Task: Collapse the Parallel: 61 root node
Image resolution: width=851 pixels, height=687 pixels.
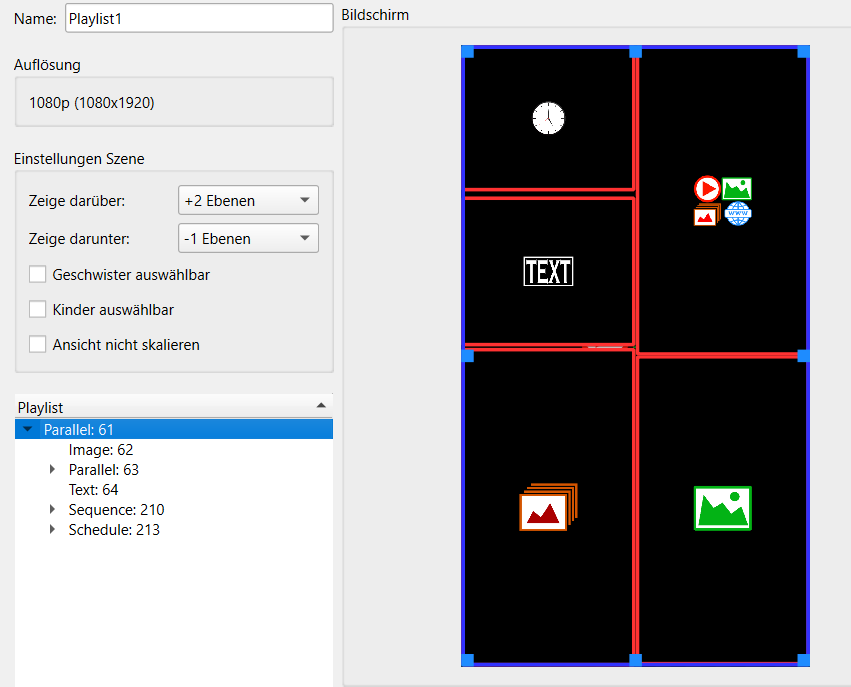Action: pos(28,430)
